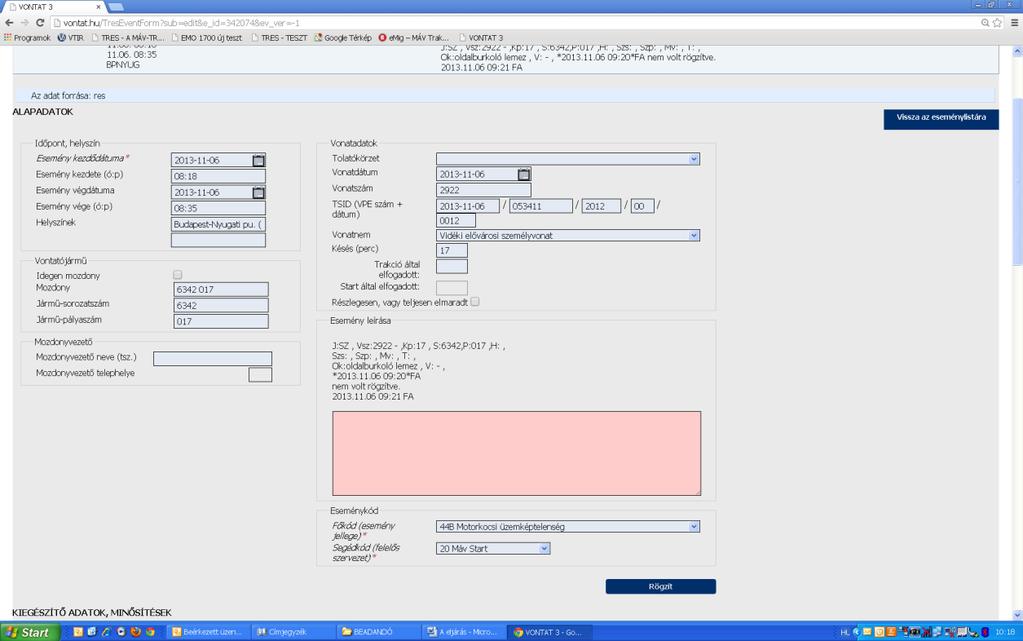Open a new browser tab

[x=116, y=7]
